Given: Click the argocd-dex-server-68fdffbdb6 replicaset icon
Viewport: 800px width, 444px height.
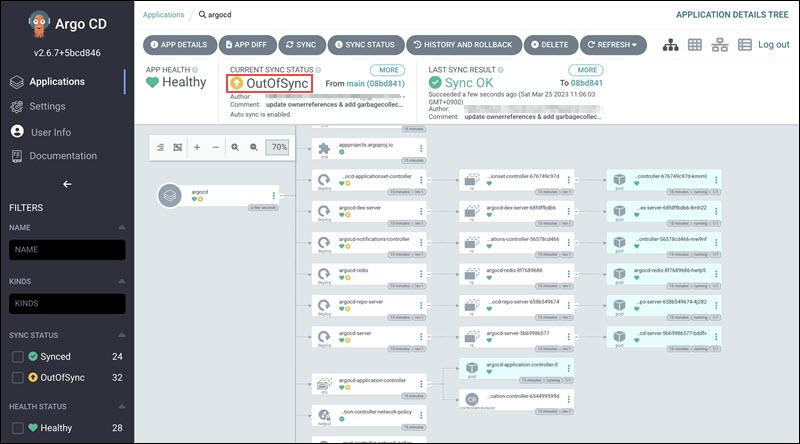Looking at the screenshot, I should [472, 211].
